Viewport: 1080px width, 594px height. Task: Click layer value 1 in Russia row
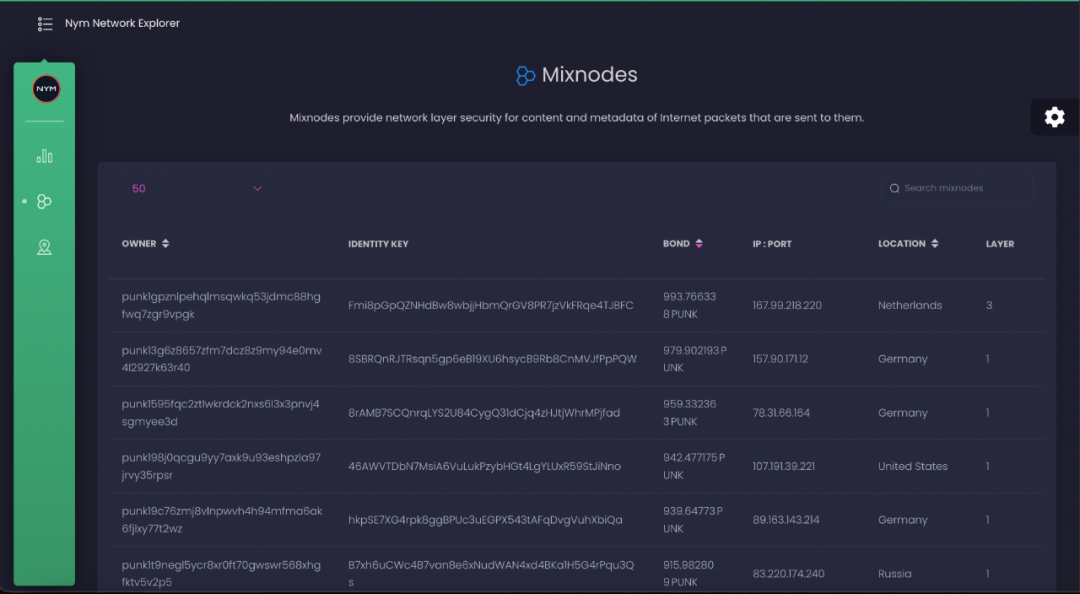tap(988, 573)
